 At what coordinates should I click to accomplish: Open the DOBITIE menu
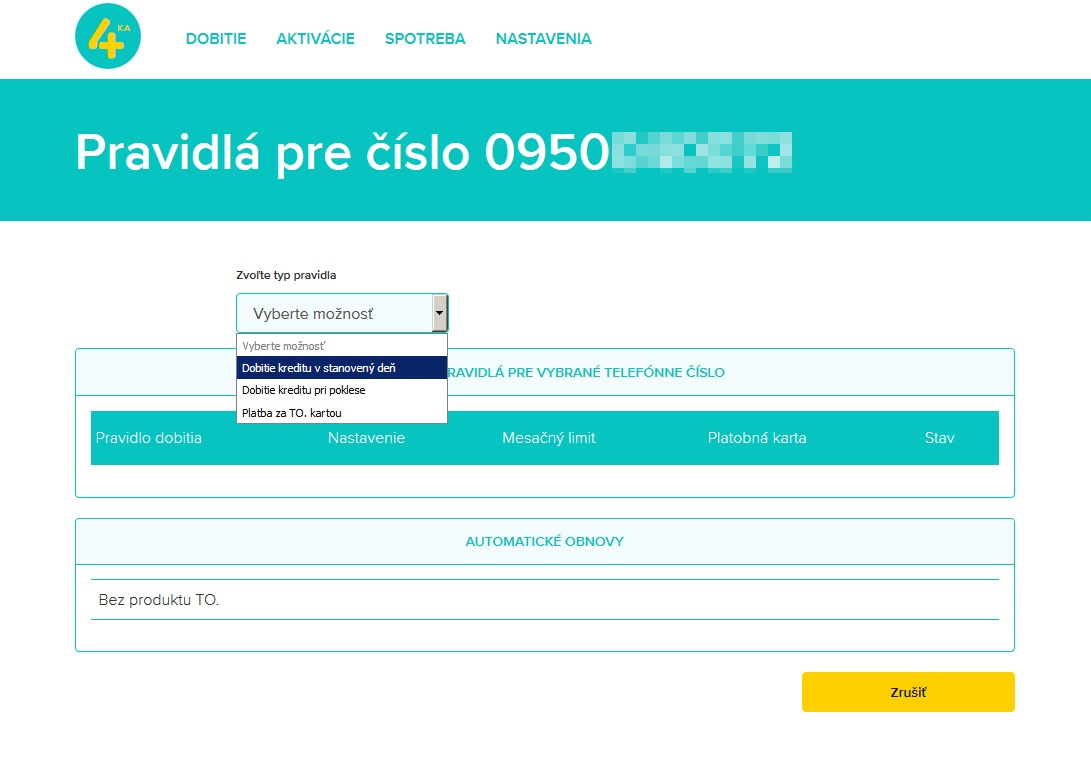[216, 39]
